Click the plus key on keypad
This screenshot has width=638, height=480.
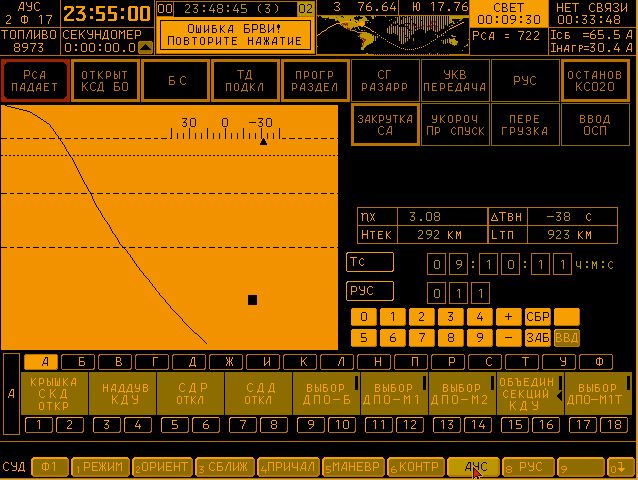click(x=509, y=317)
